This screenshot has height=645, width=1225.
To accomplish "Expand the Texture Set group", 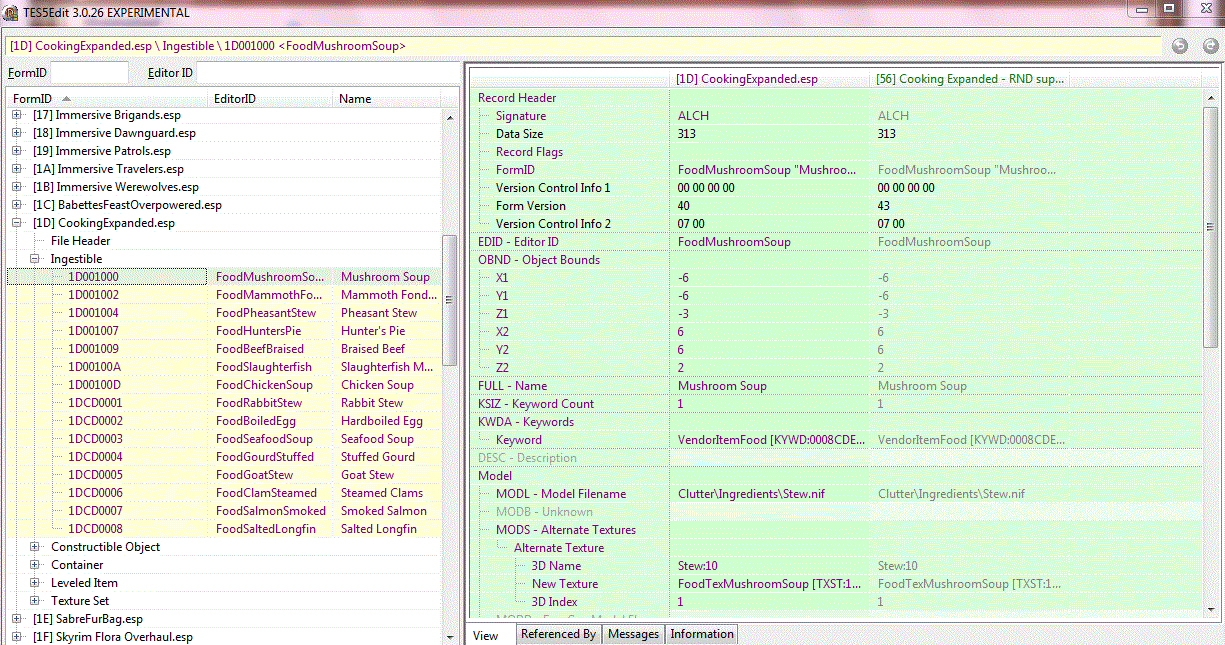I will coord(35,601).
